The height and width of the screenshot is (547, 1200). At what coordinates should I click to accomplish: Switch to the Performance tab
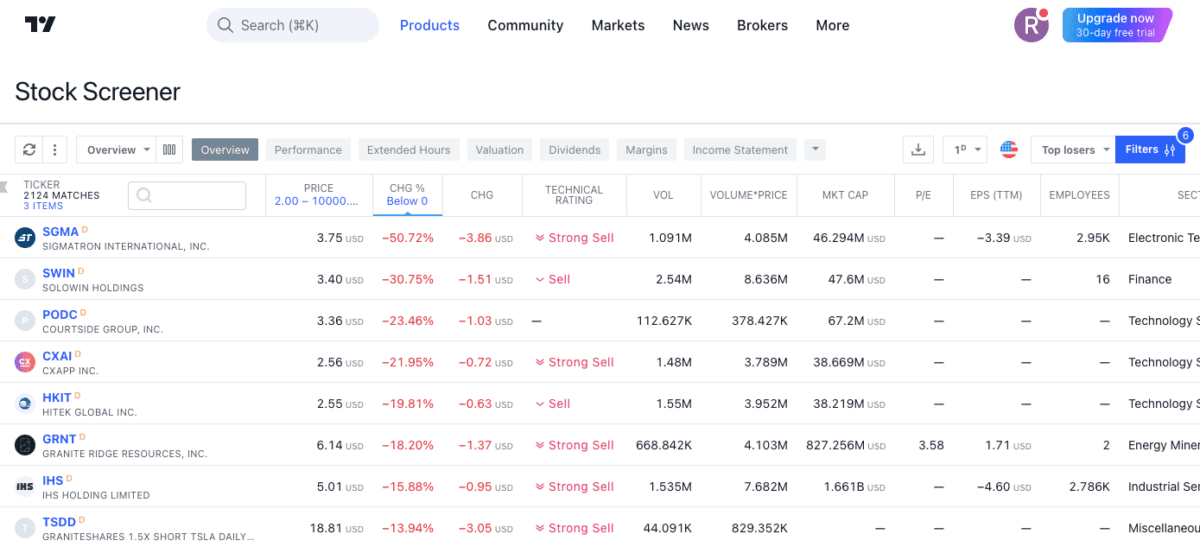308,150
